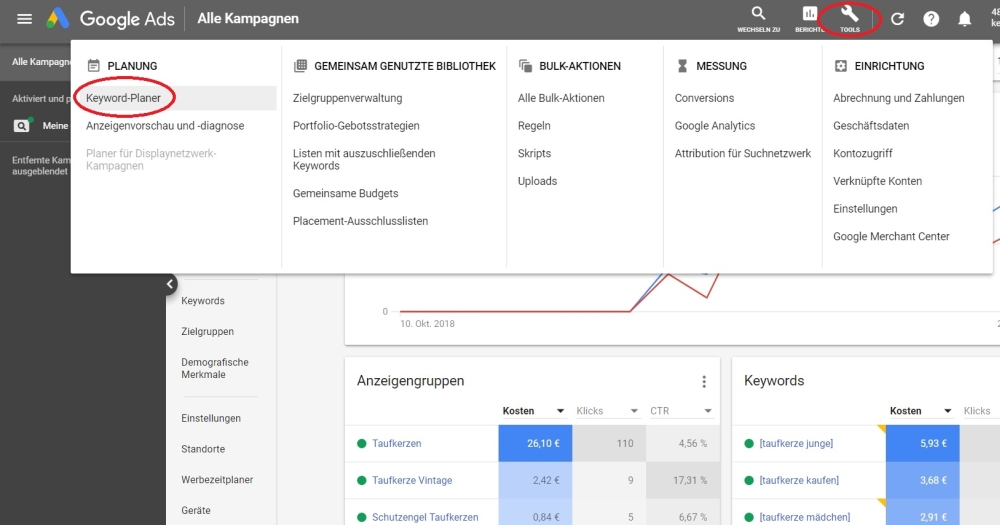This screenshot has width=1000, height=525.
Task: Select Keywords in the side navigation
Action: click(x=203, y=301)
